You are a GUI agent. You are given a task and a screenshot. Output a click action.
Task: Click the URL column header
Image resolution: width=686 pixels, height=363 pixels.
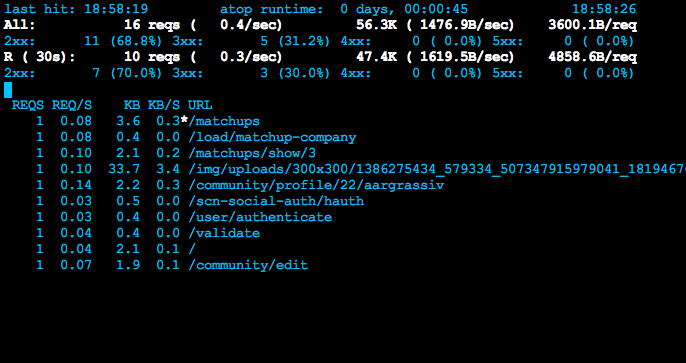pyautogui.click(x=200, y=105)
